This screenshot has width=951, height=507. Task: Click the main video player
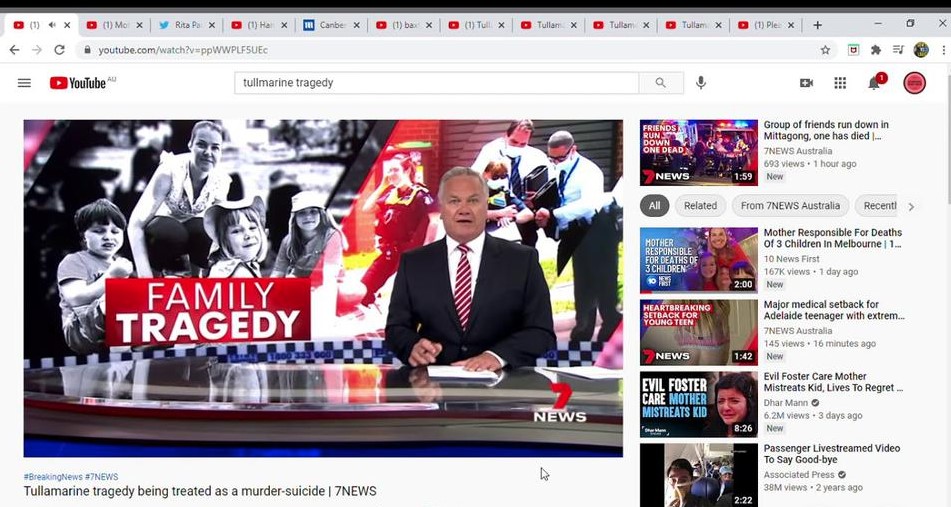(323, 288)
